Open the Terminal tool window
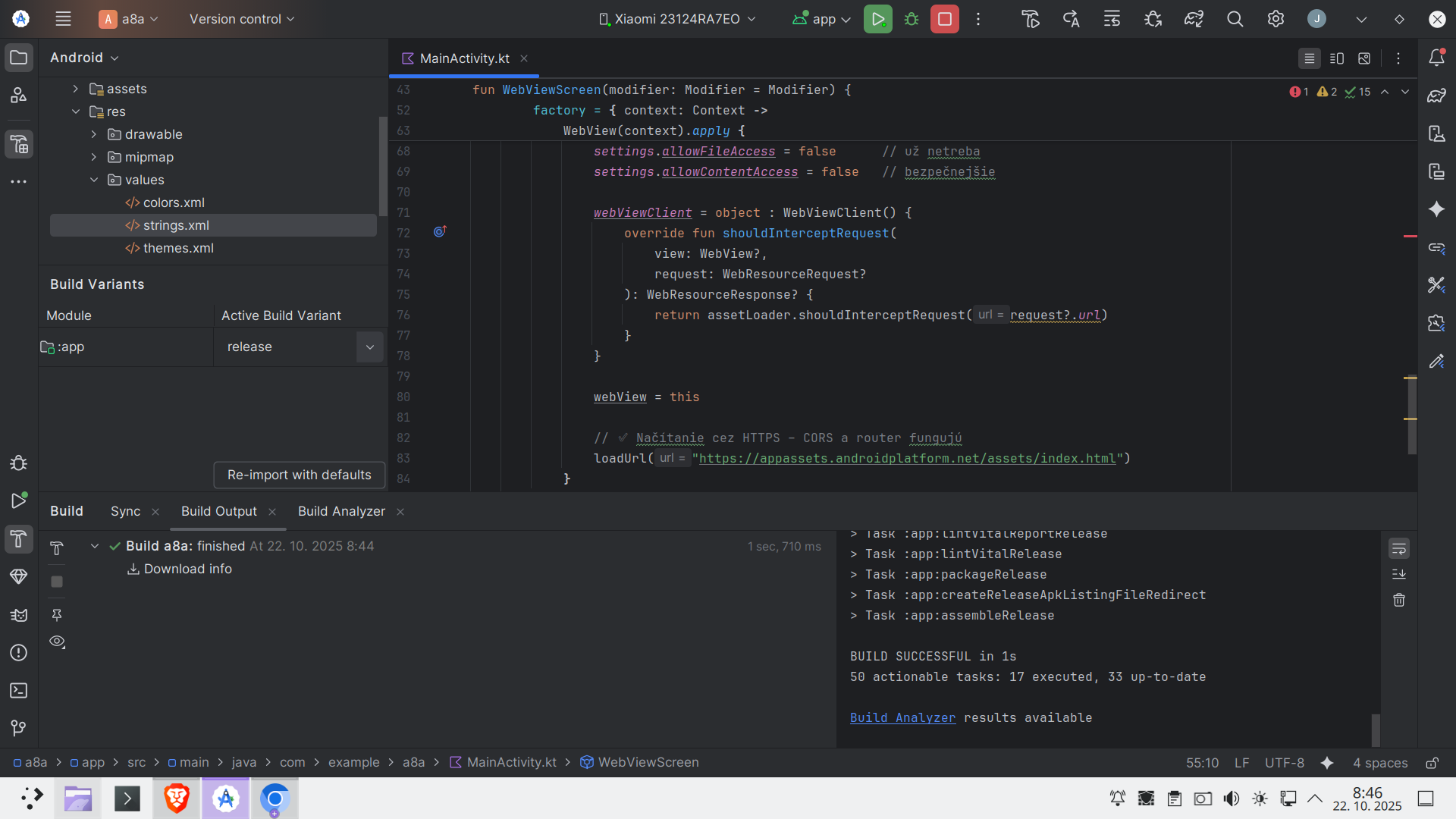The width and height of the screenshot is (1456, 819). click(x=18, y=691)
